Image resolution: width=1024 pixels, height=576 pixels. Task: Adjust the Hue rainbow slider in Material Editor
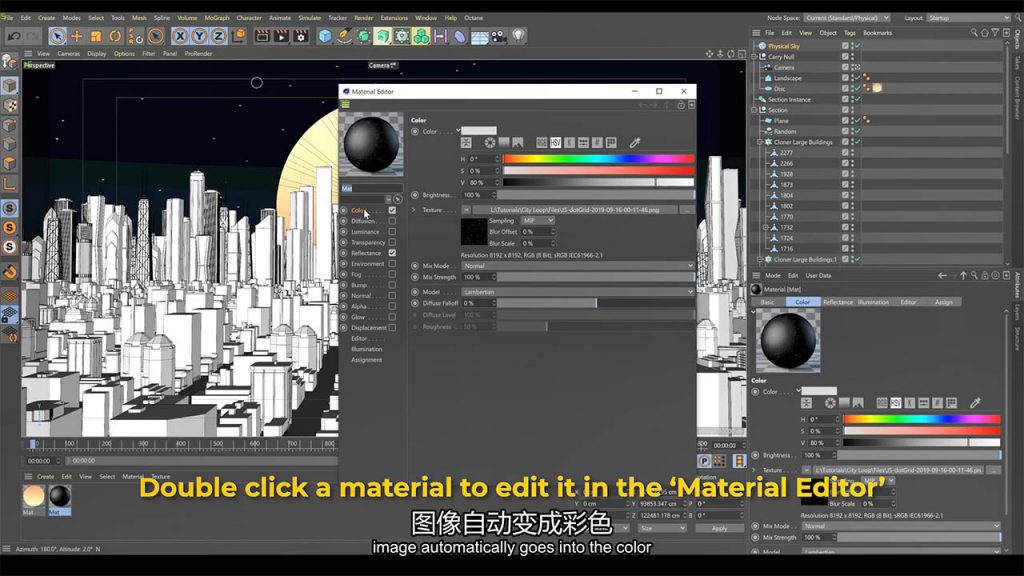(598, 159)
